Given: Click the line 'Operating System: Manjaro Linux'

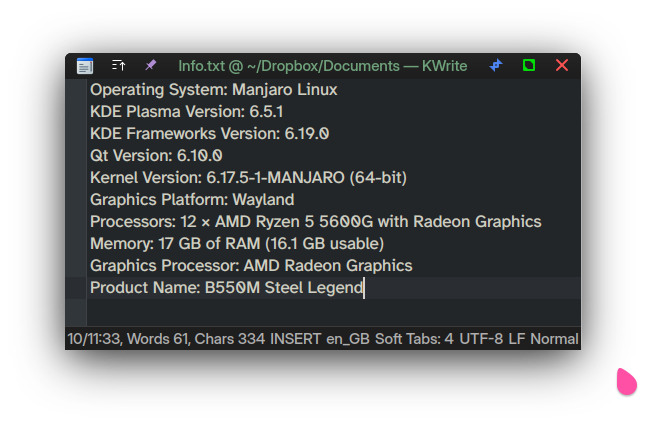Looking at the screenshot, I should (213, 90).
